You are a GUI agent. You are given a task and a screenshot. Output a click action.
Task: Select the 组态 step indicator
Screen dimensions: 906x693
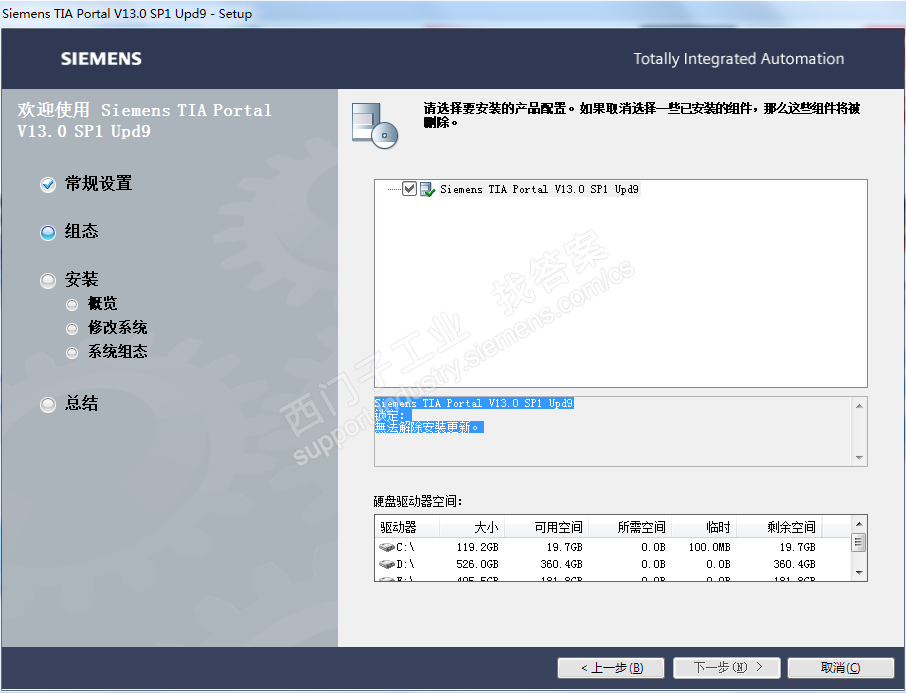point(48,232)
